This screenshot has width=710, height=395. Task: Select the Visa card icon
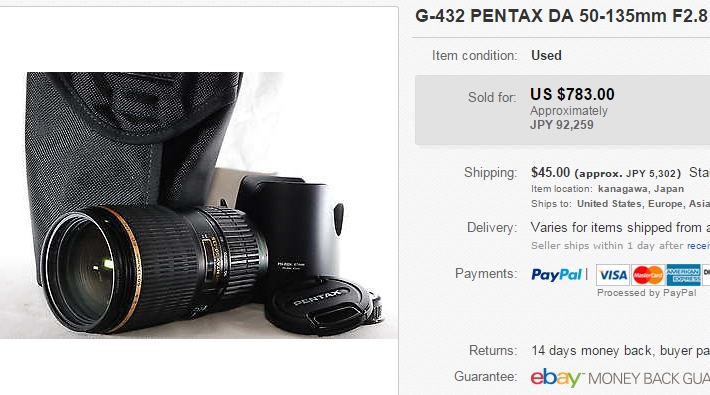click(613, 275)
